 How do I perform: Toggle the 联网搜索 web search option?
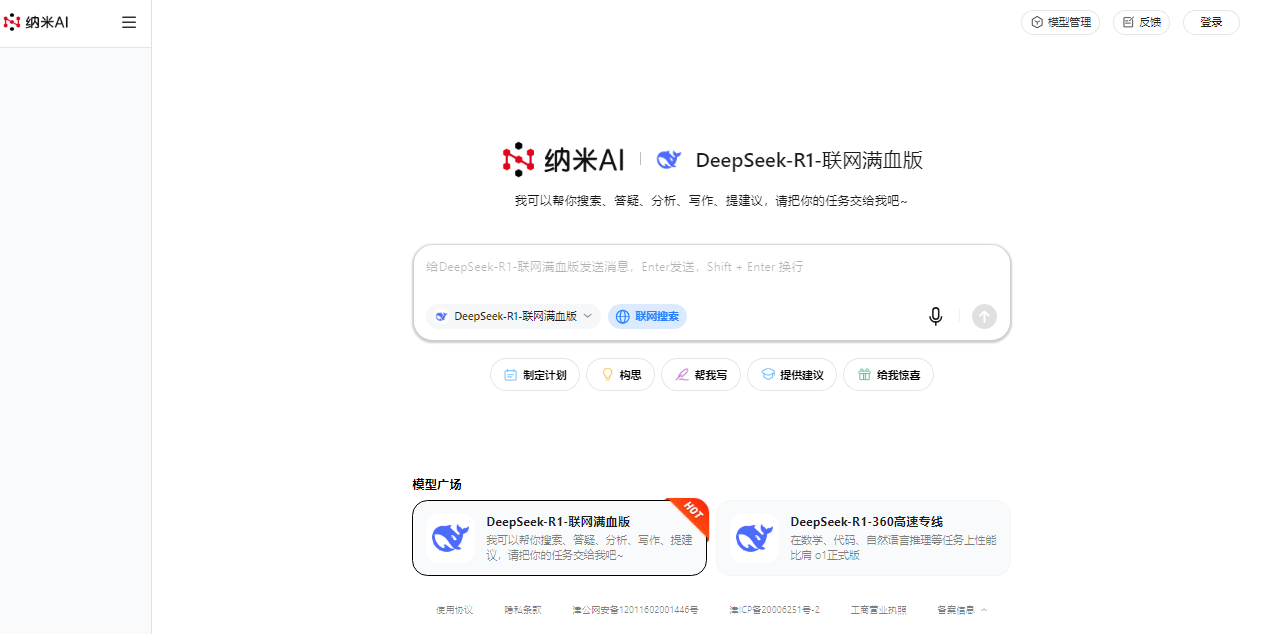(647, 316)
